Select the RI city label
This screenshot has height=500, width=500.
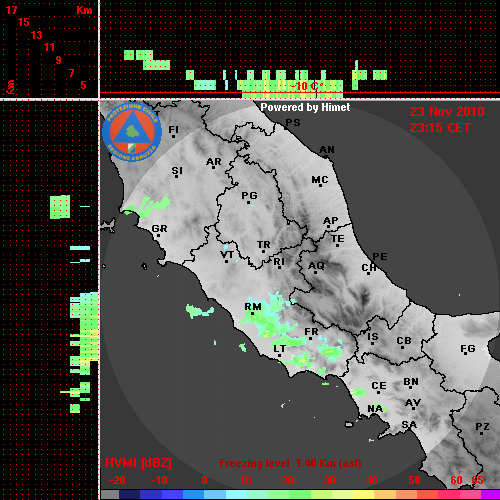pyautogui.click(x=279, y=262)
